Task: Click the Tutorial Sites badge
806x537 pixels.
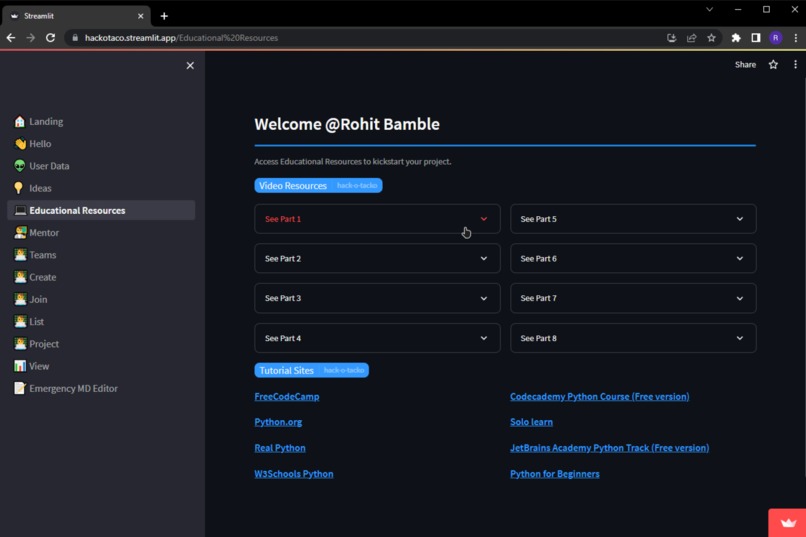Action: point(312,370)
